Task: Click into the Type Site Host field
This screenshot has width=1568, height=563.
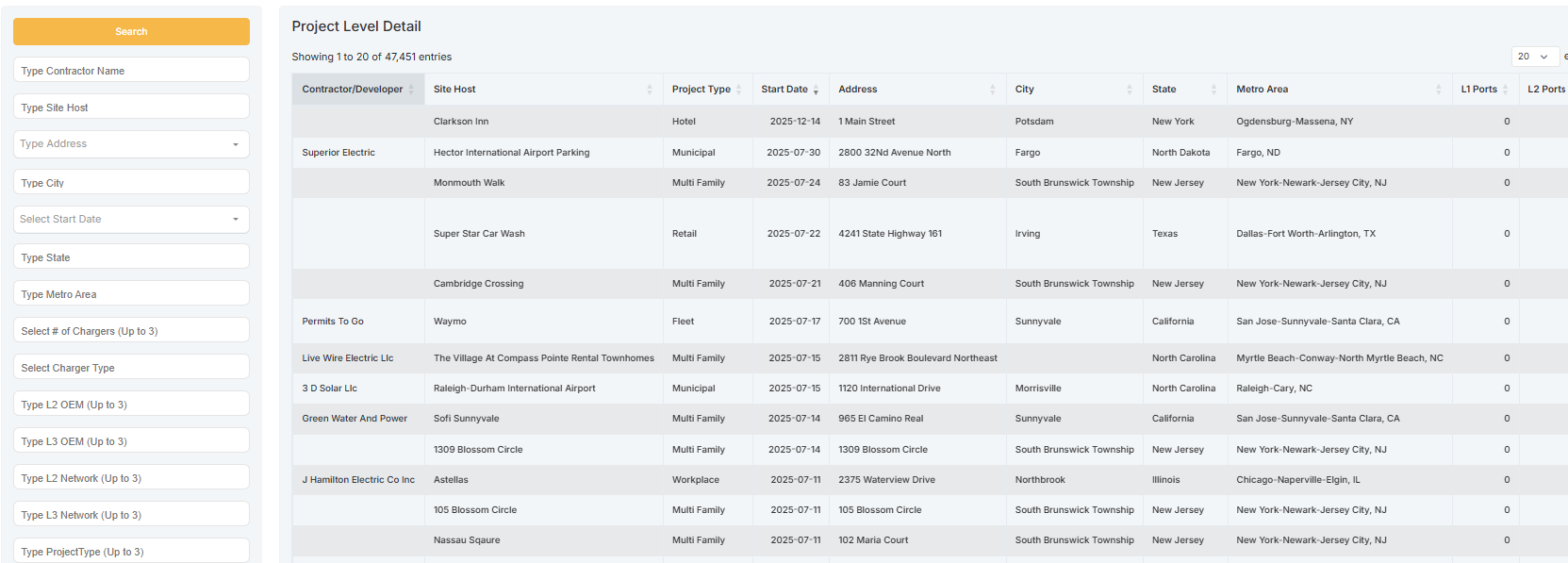Action: 131,108
